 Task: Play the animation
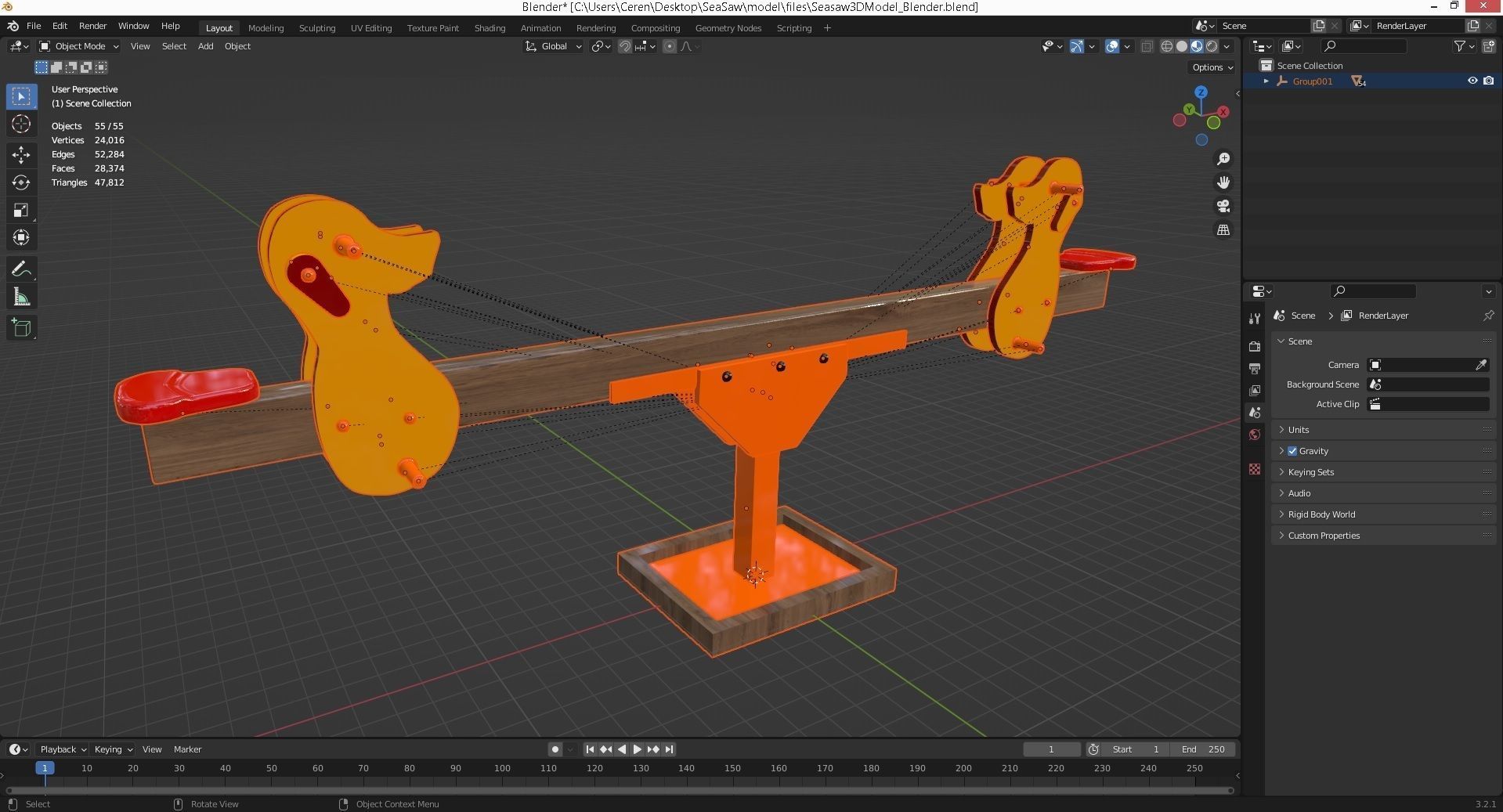[x=637, y=749]
